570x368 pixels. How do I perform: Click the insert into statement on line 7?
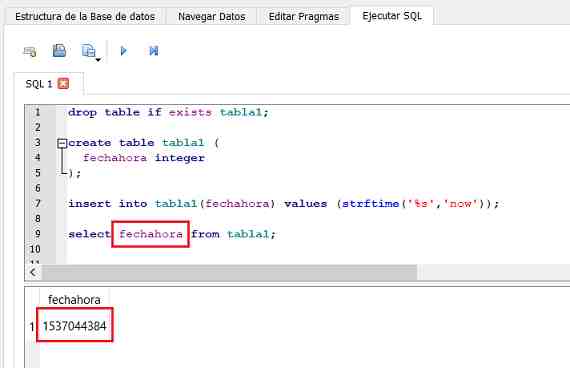coord(284,204)
